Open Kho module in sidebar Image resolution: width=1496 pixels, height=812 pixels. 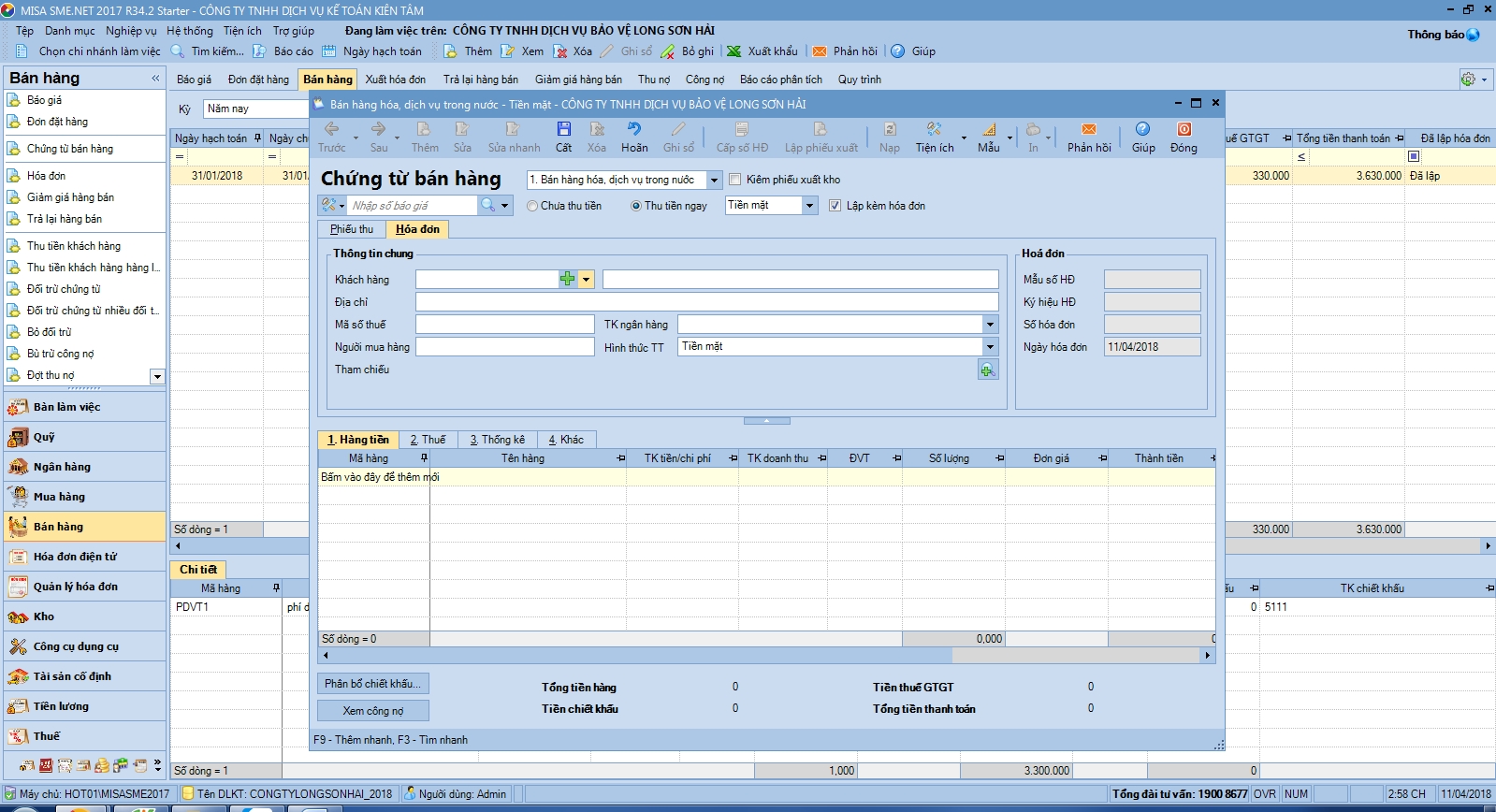point(84,616)
